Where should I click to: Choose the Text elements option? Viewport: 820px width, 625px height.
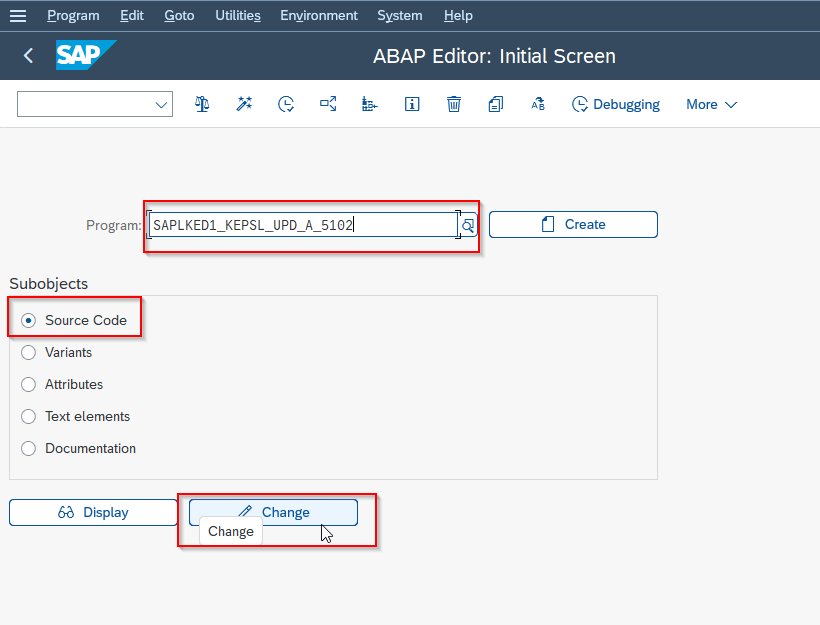(28, 416)
